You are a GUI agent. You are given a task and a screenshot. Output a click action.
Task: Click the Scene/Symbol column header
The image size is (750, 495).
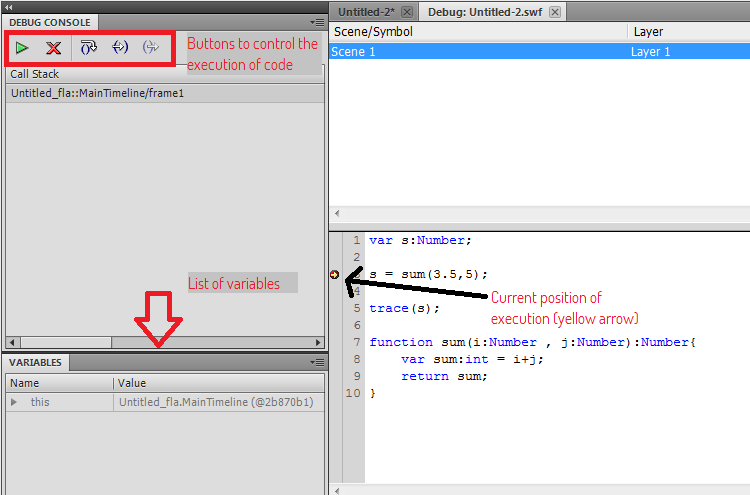(x=478, y=32)
